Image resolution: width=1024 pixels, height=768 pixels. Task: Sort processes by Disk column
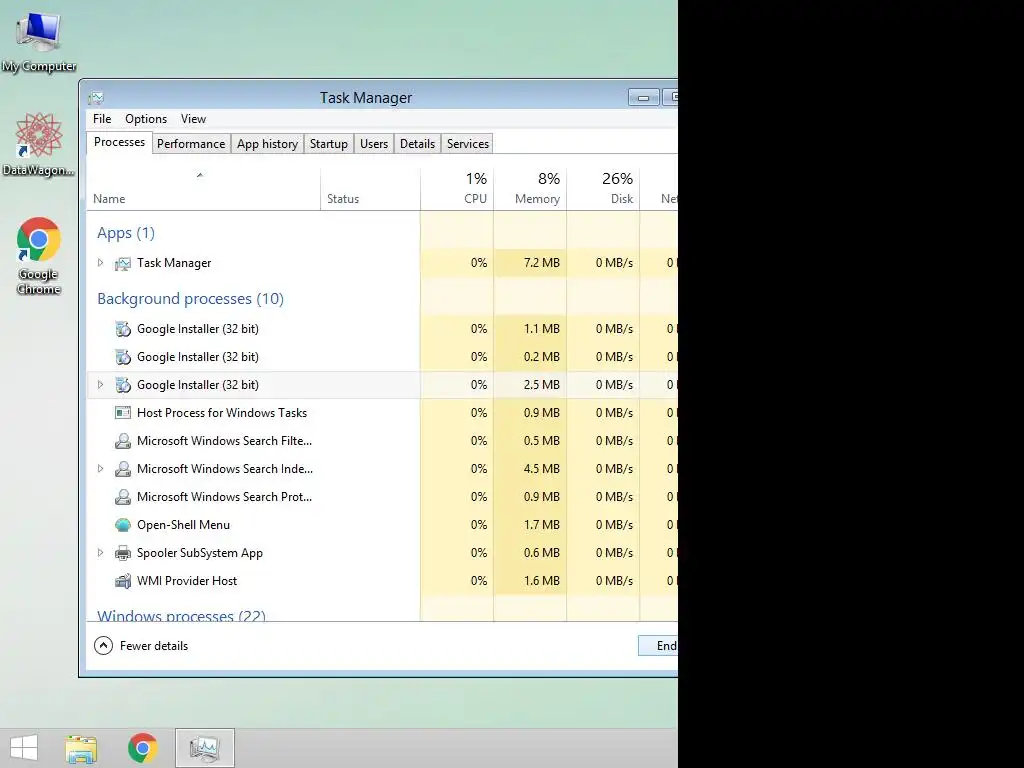click(x=603, y=188)
